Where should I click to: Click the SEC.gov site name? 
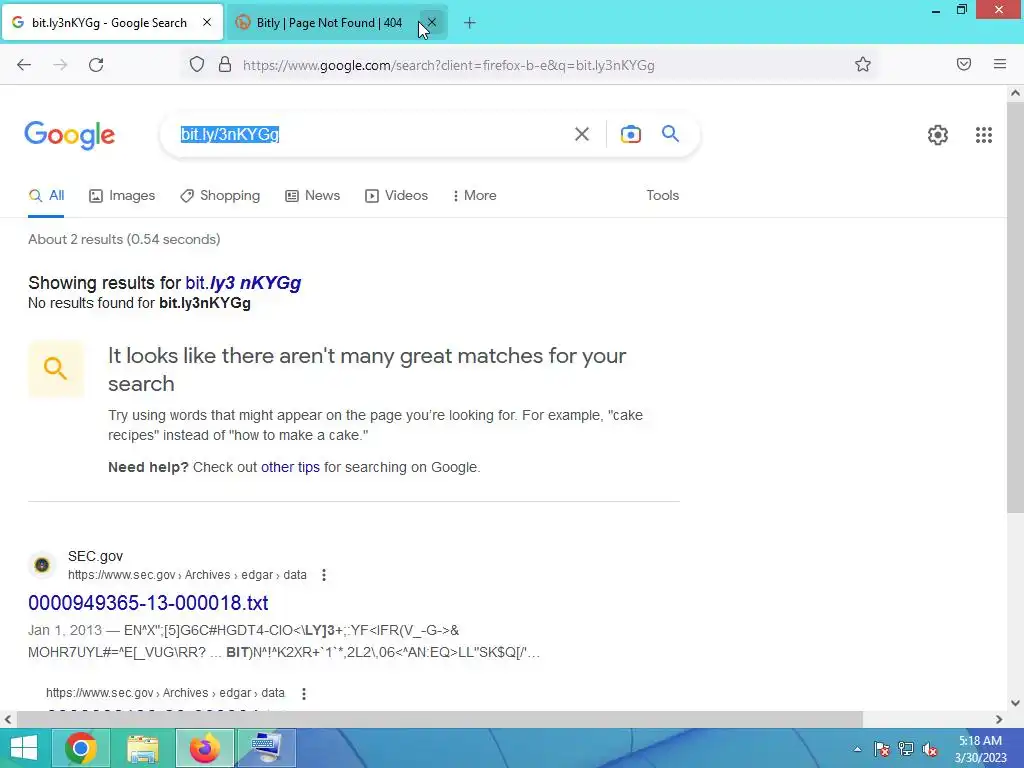95,556
